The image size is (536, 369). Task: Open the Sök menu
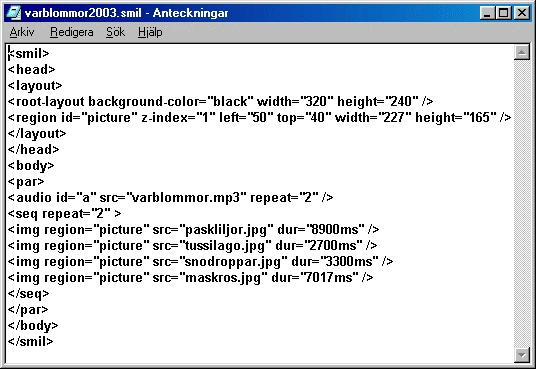click(115, 32)
